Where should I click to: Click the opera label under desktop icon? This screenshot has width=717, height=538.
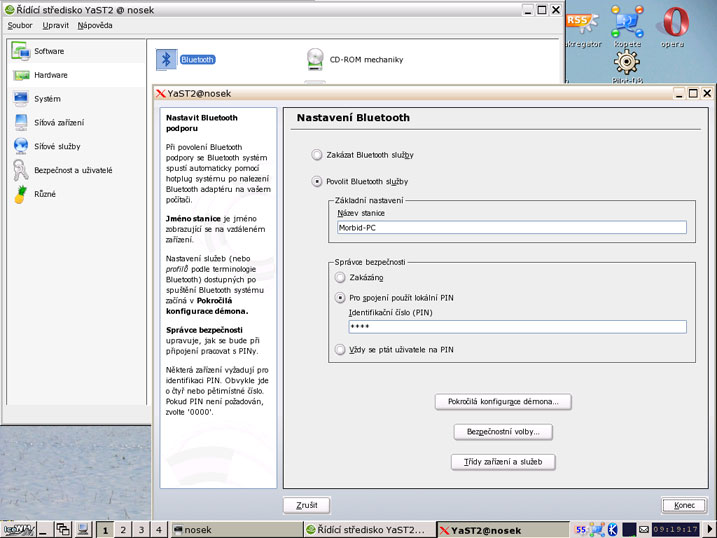672,44
